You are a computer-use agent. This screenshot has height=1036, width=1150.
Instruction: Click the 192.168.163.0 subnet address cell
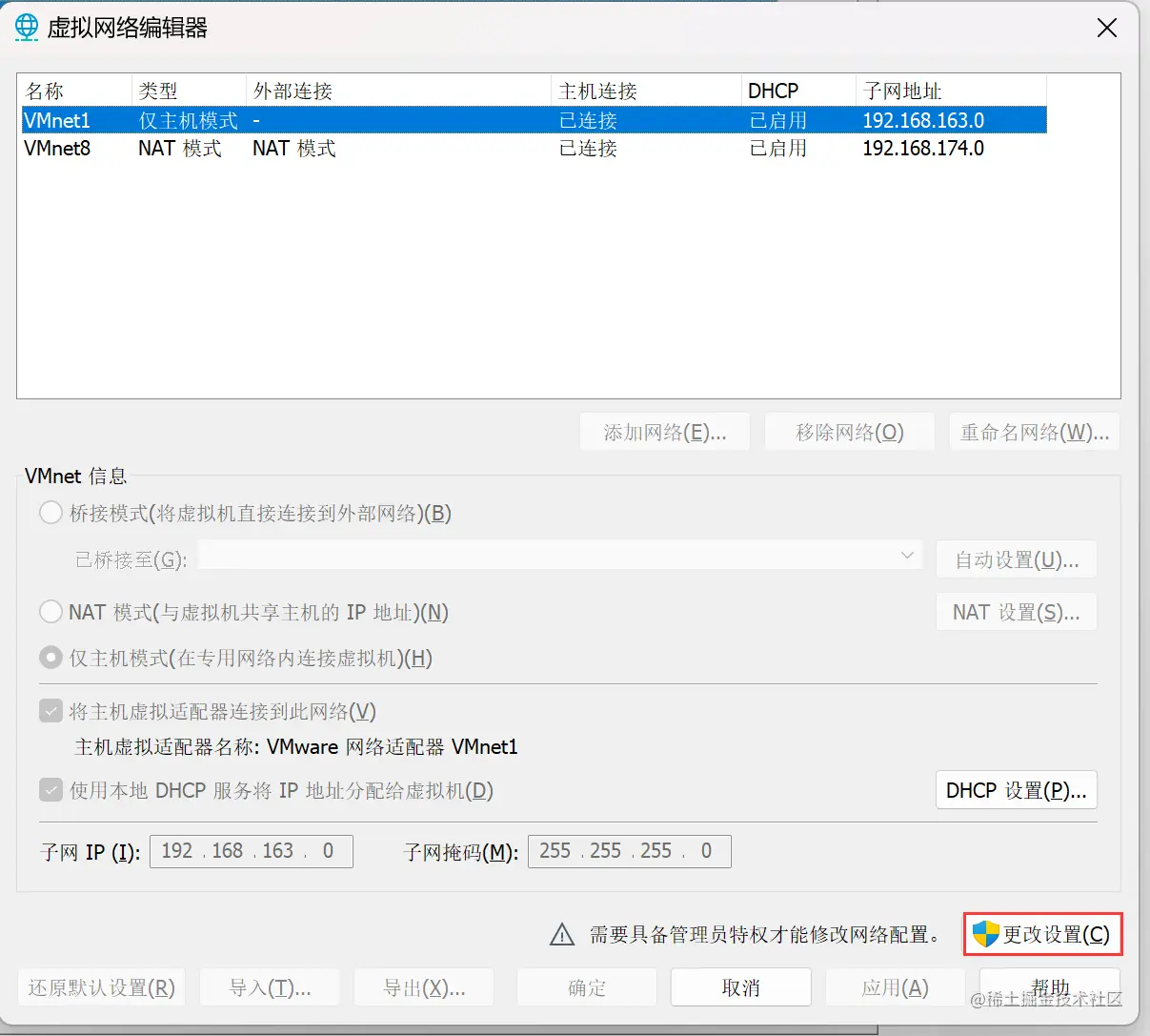[x=923, y=120]
